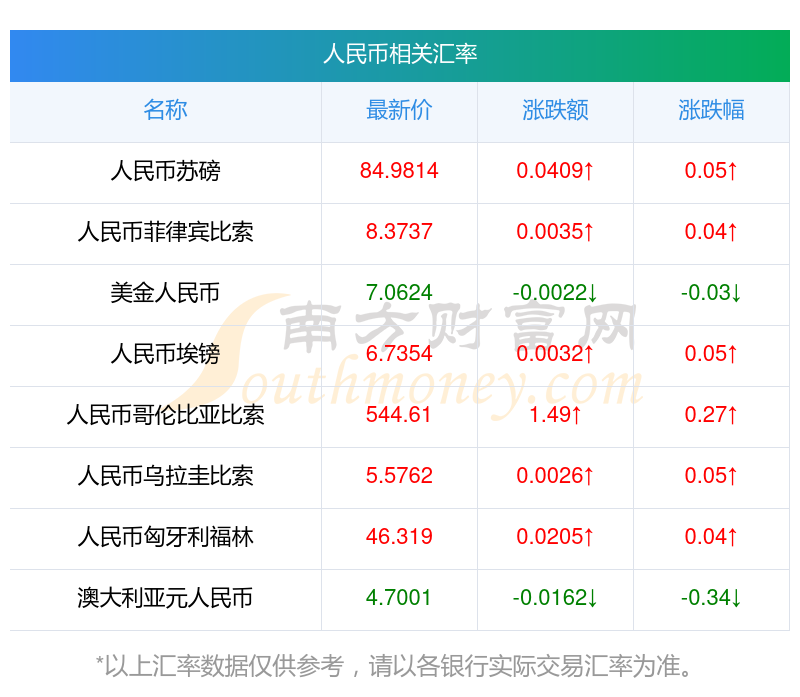
Task: Click the 5.5762 latest price value
Action: click(399, 476)
